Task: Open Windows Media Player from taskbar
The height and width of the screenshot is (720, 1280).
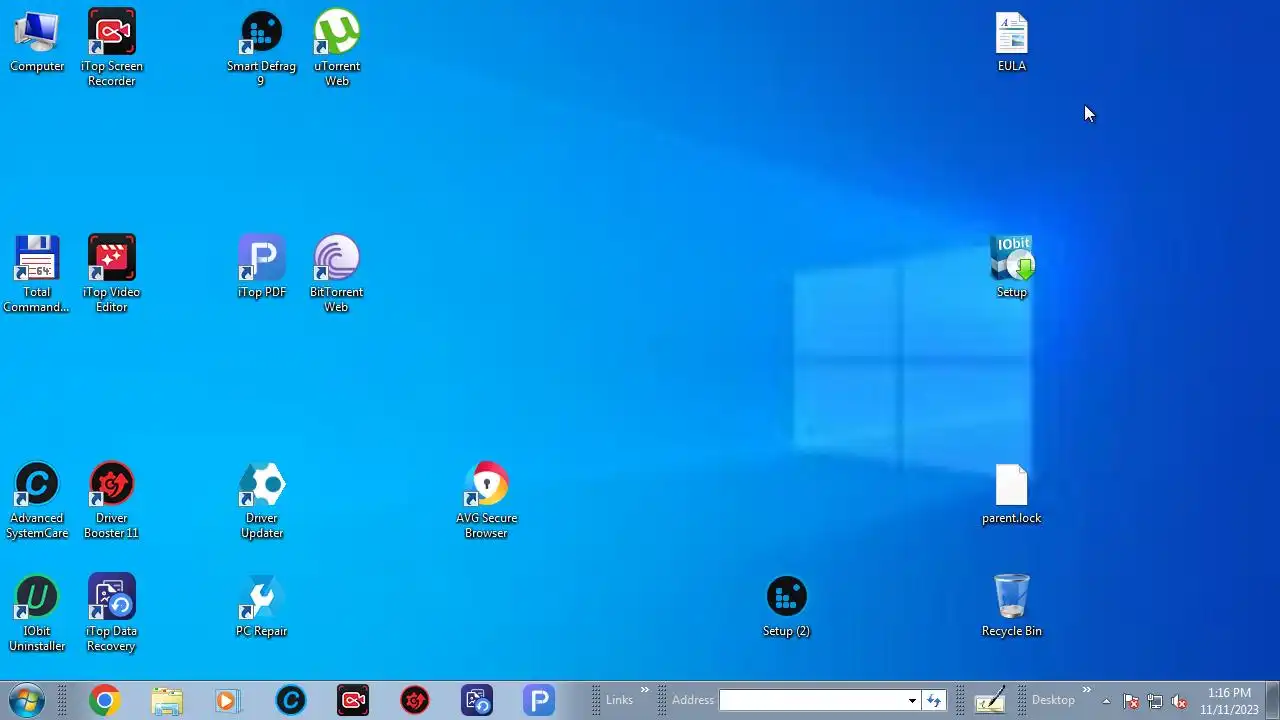Action: [228, 700]
